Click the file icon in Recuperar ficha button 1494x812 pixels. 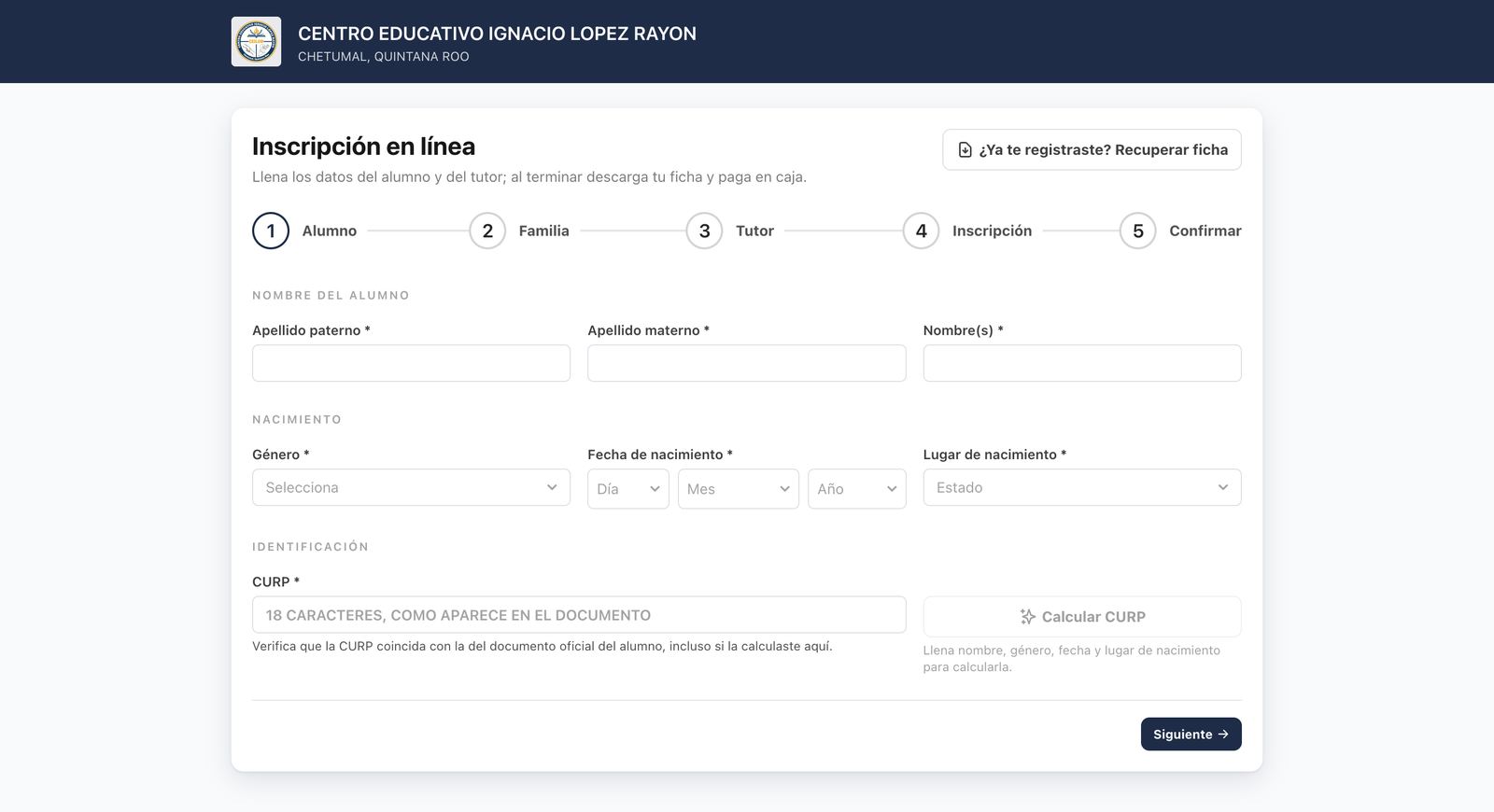[965, 149]
